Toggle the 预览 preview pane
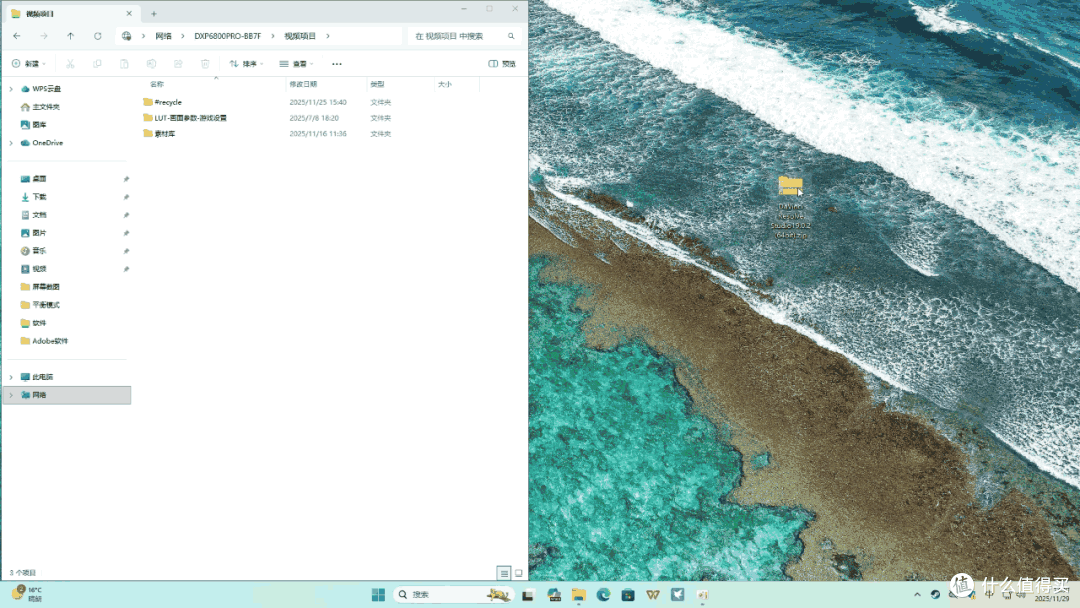The width and height of the screenshot is (1080, 608). pos(502,63)
